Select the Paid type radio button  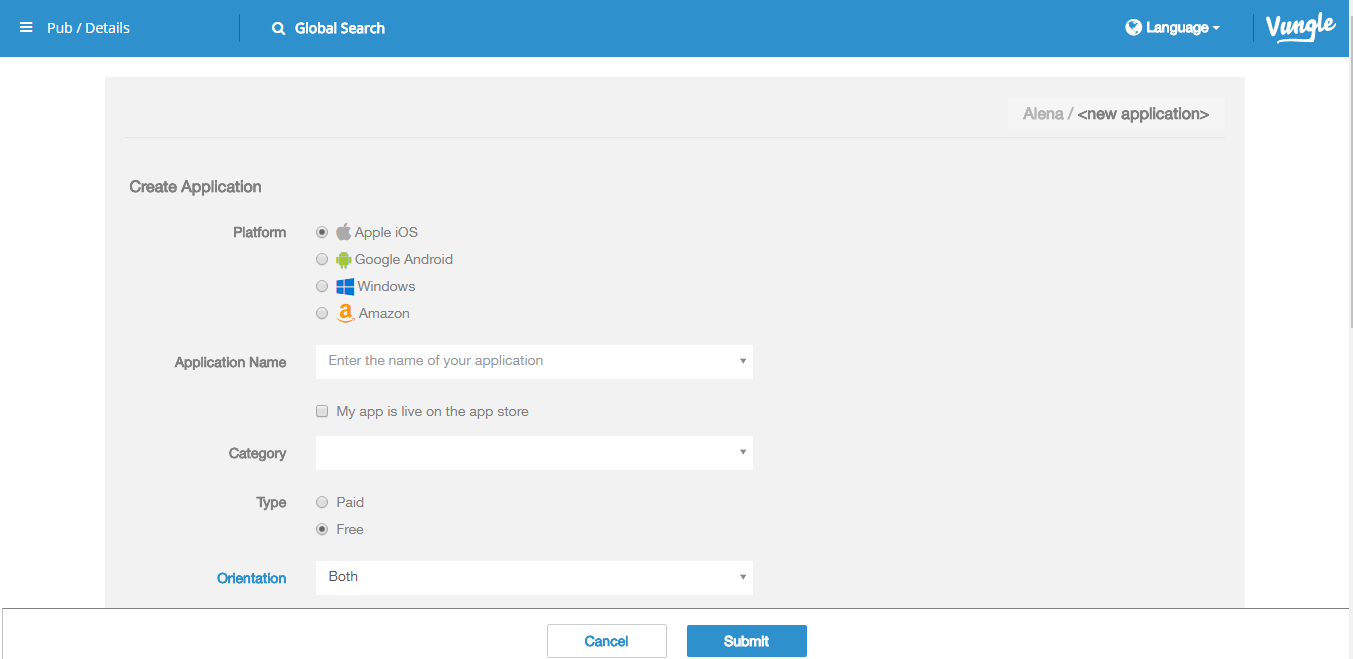[x=322, y=502]
